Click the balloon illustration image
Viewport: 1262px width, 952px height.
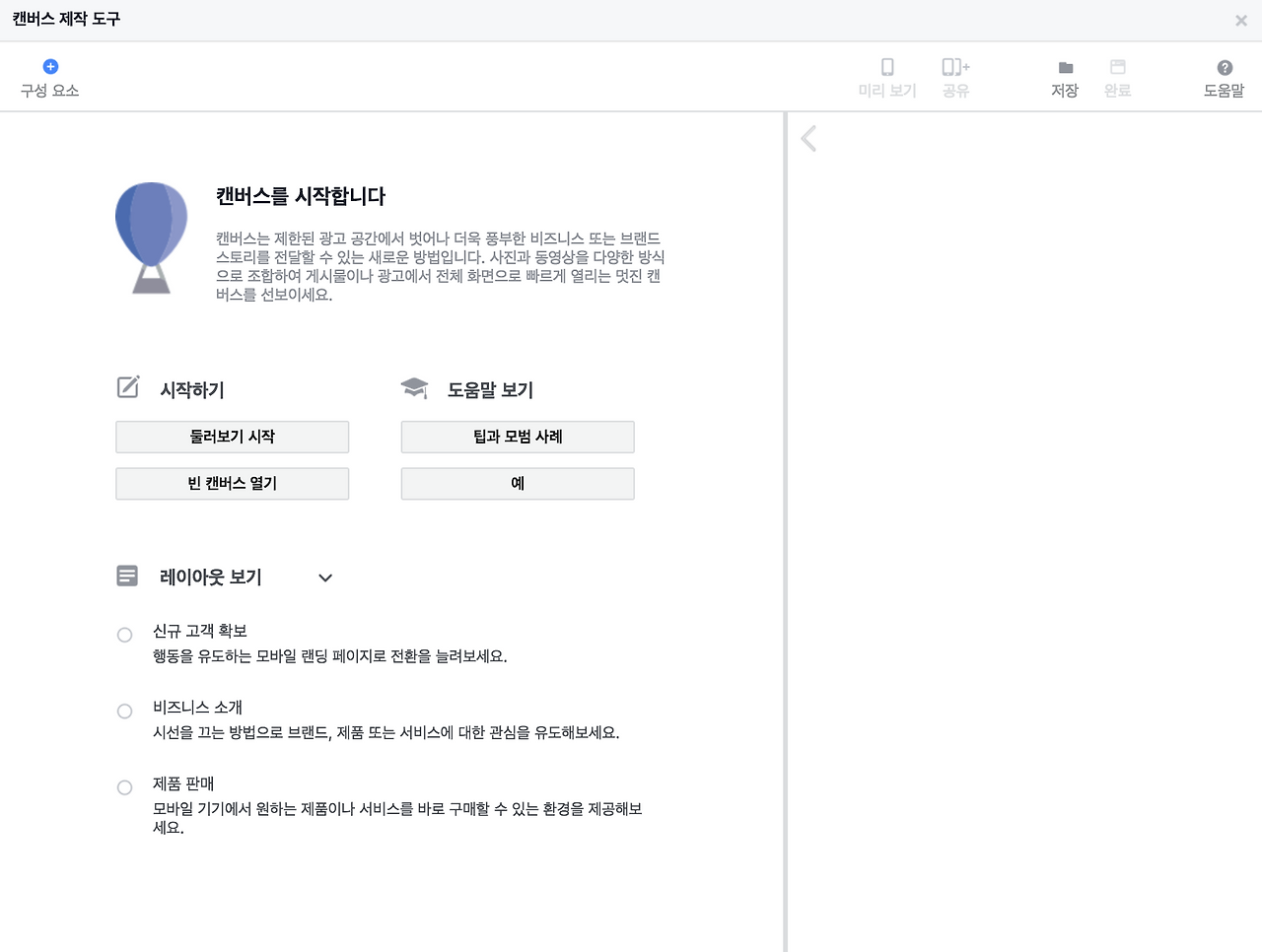tap(151, 237)
